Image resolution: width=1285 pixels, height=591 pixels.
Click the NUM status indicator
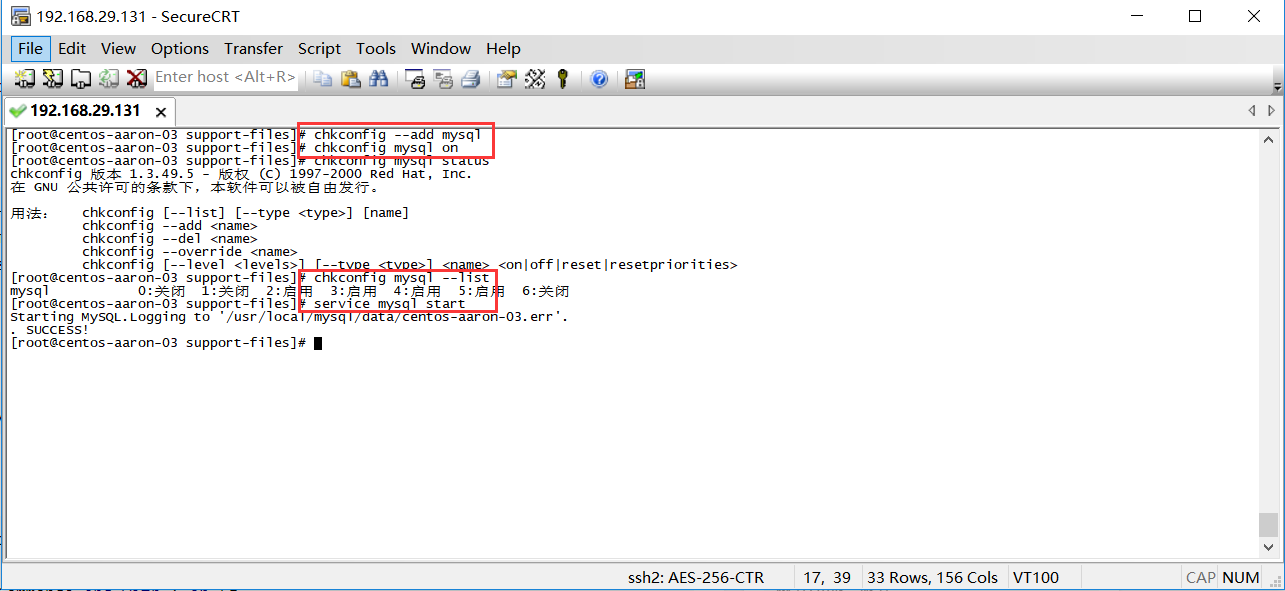(x=1241, y=577)
